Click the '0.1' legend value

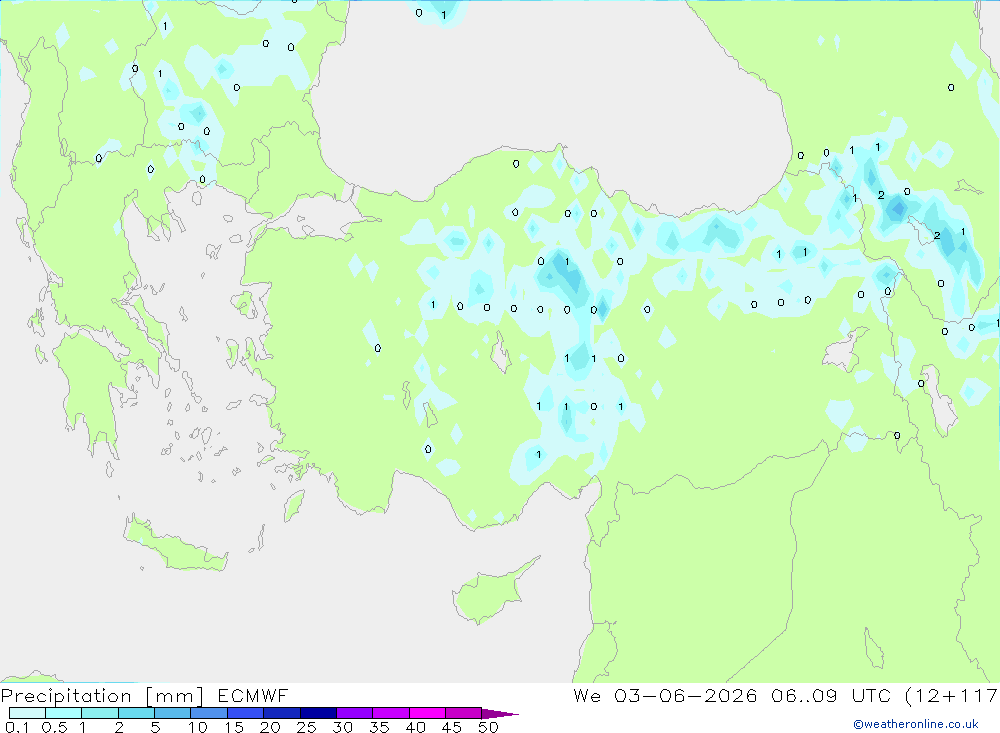(17, 727)
